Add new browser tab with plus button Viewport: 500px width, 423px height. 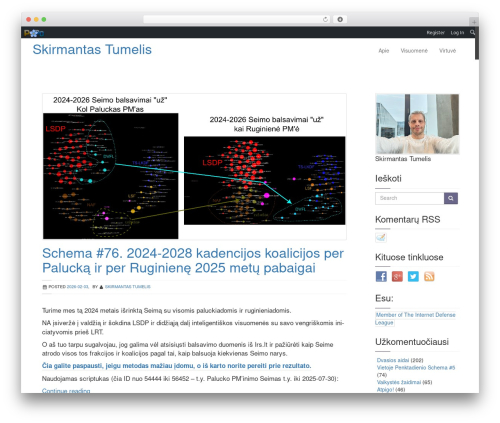click(474, 22)
